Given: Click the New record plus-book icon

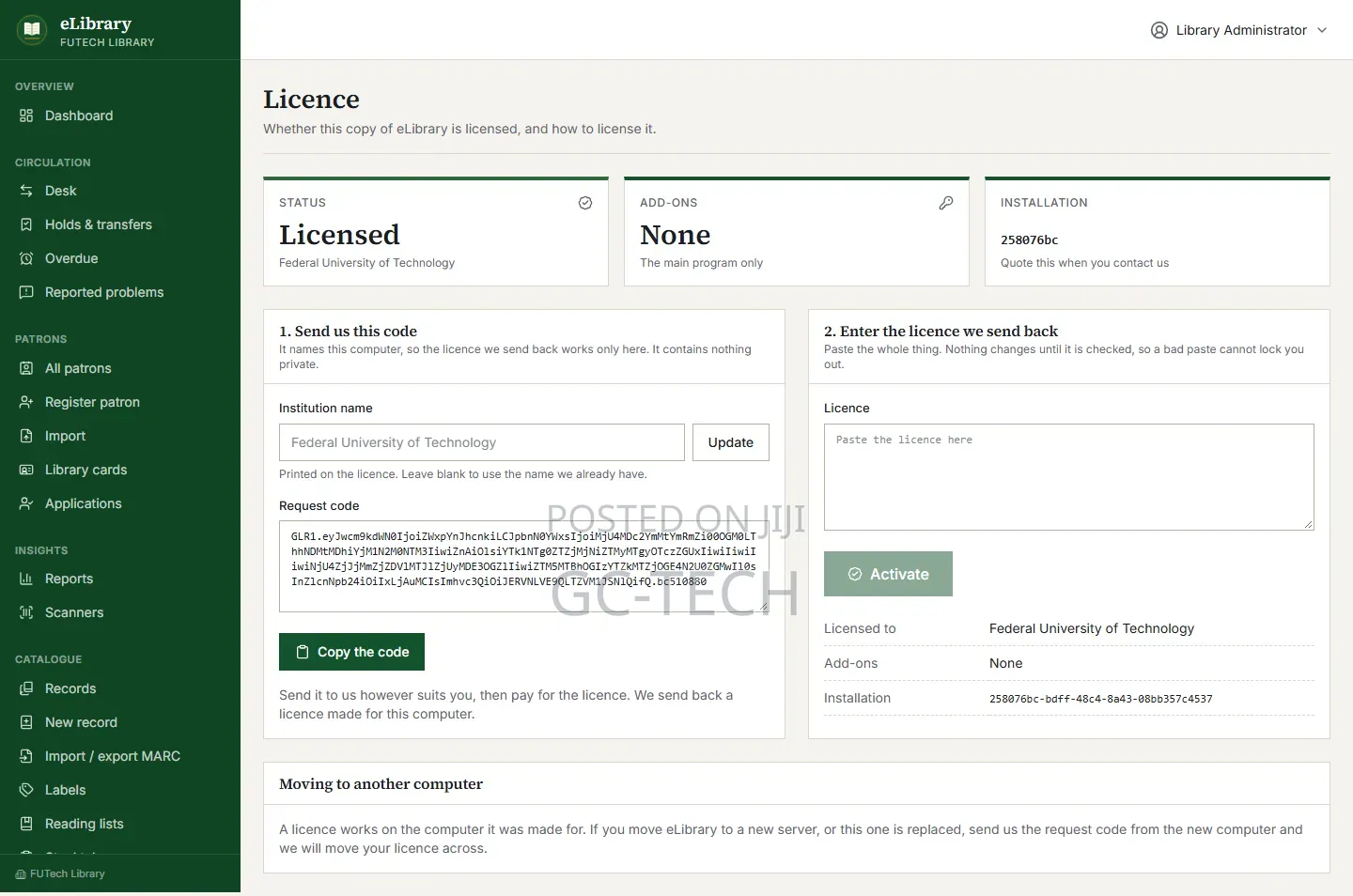Looking at the screenshot, I should pos(26,722).
